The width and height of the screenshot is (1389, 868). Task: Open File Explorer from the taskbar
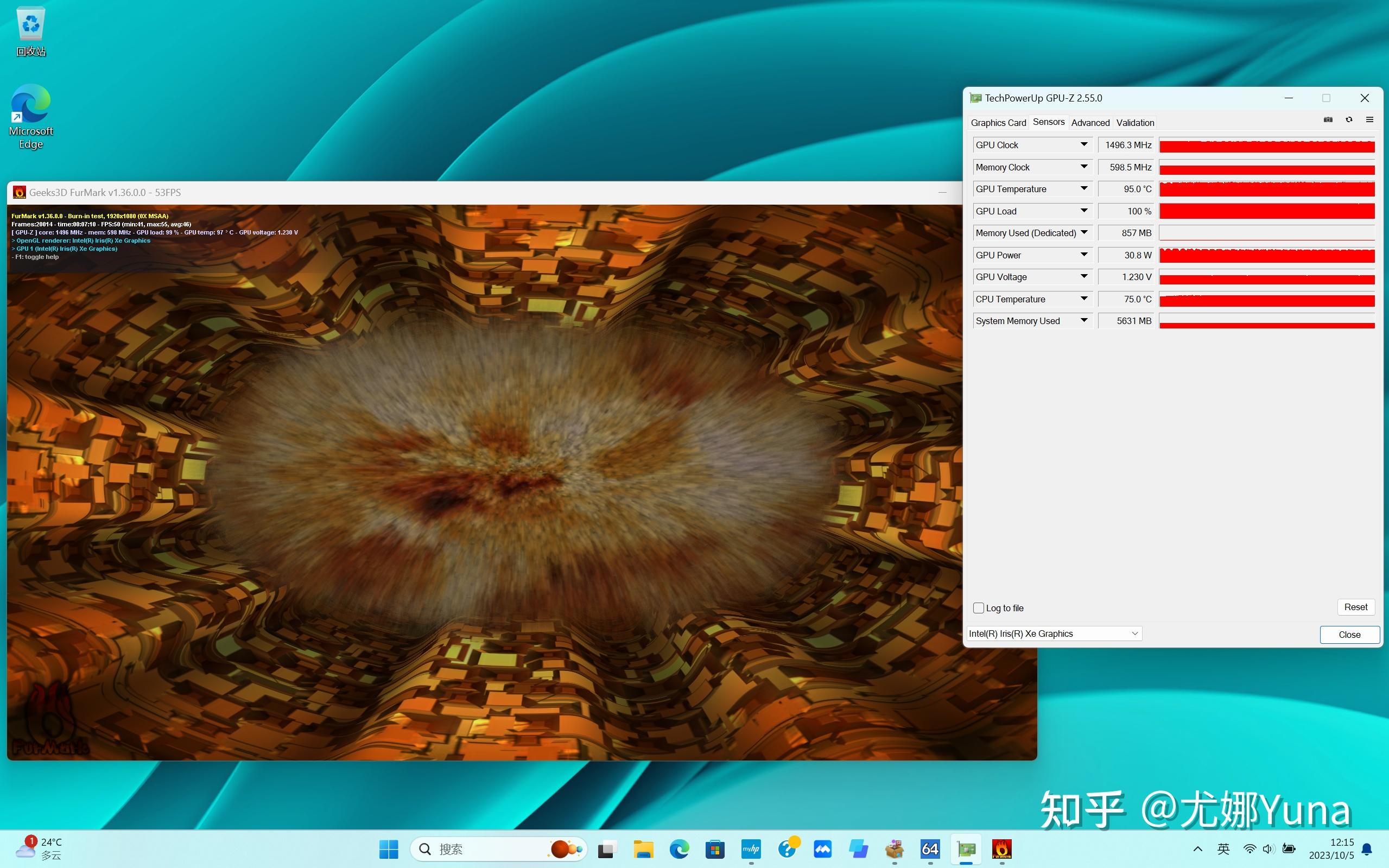point(643,849)
